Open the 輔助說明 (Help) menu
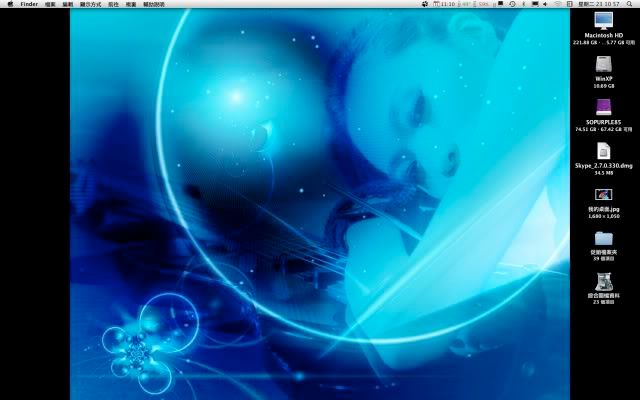 pyautogui.click(x=161, y=4)
